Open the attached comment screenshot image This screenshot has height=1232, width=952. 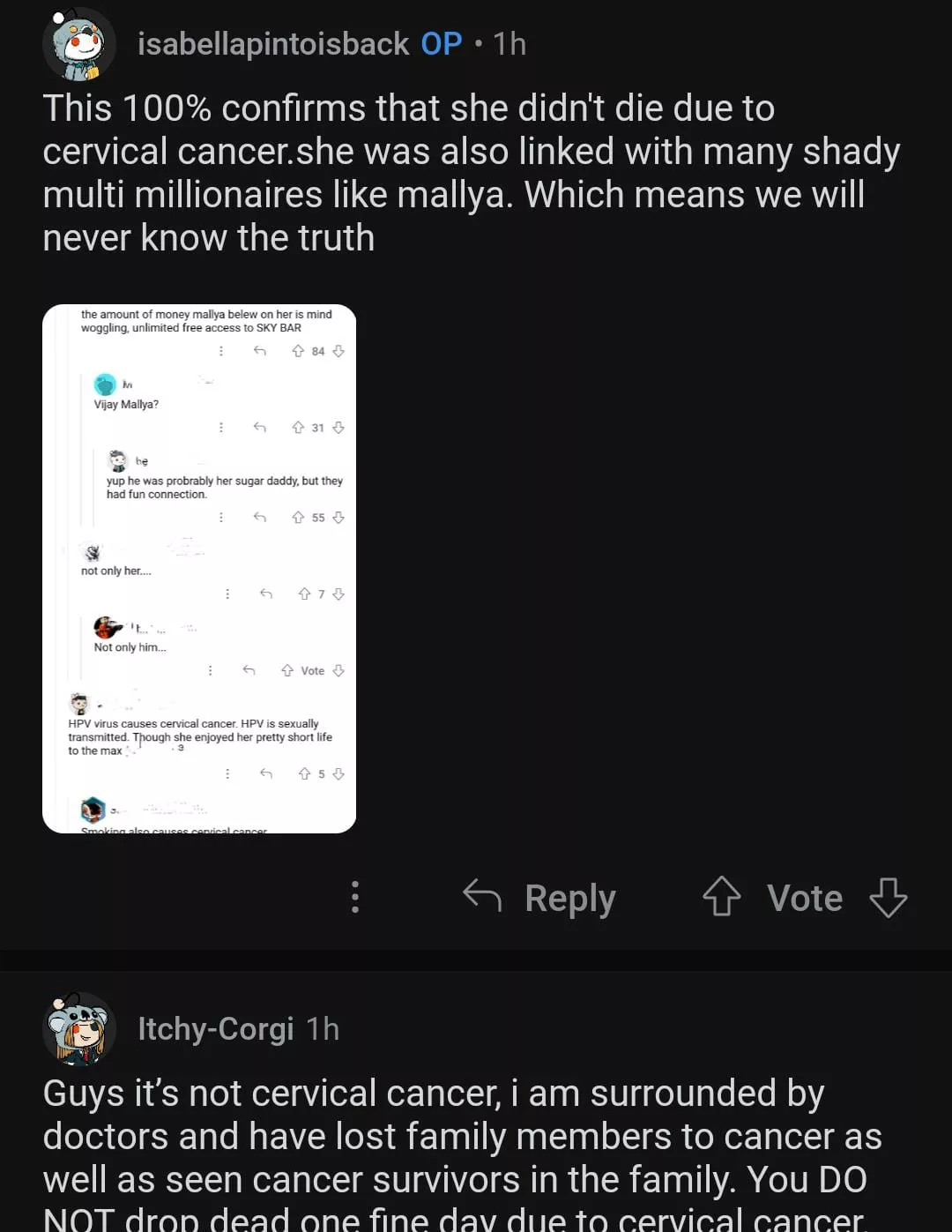[x=199, y=569]
